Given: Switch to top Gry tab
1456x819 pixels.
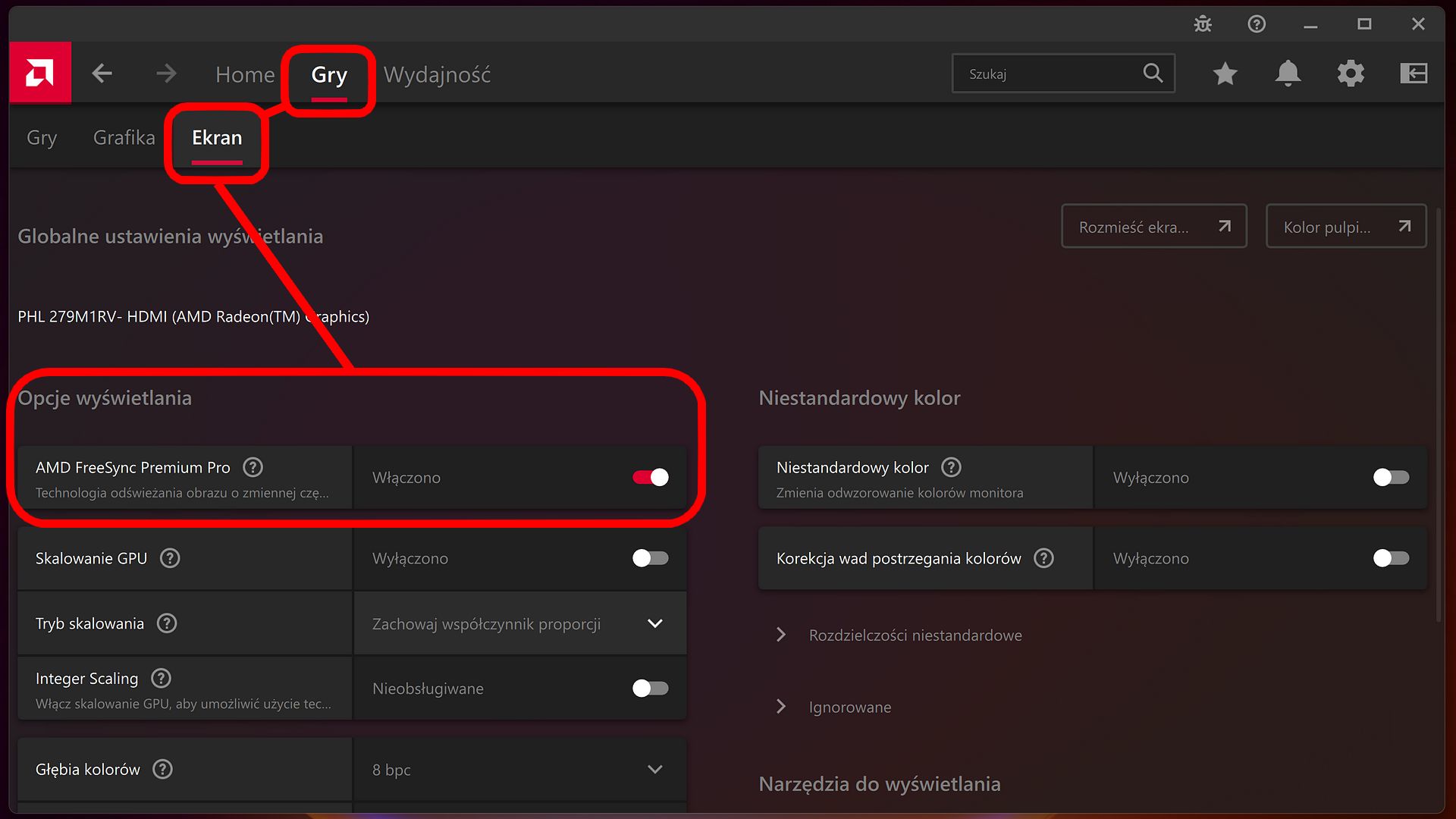Looking at the screenshot, I should coord(329,74).
